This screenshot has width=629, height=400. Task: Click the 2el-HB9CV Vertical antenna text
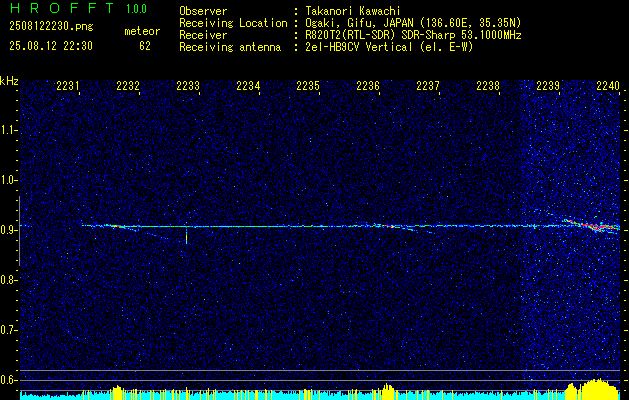point(387,47)
